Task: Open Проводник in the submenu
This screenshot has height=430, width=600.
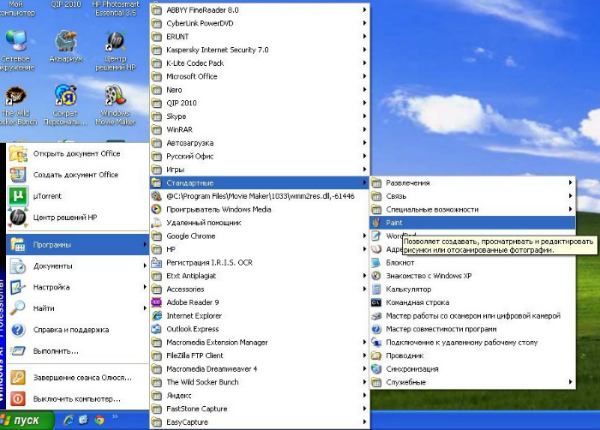Action: pyautogui.click(x=472, y=355)
